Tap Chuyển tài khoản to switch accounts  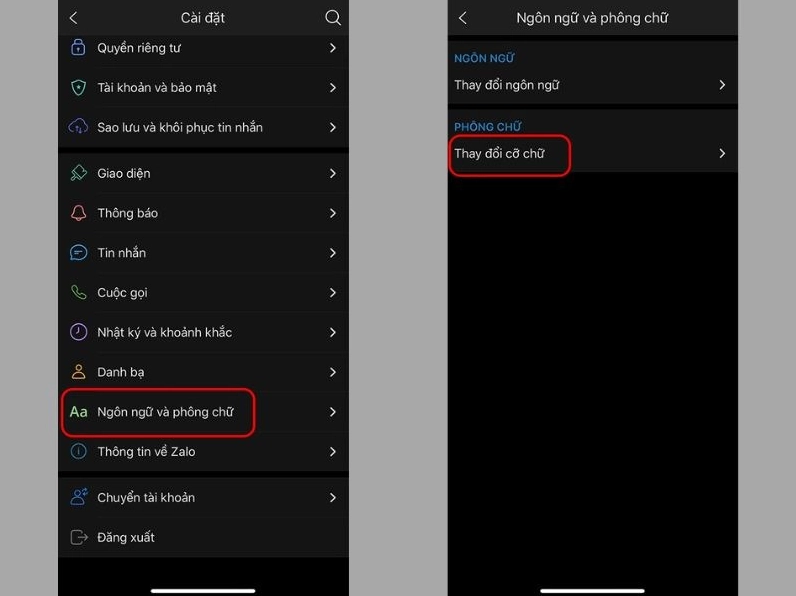[203, 498]
